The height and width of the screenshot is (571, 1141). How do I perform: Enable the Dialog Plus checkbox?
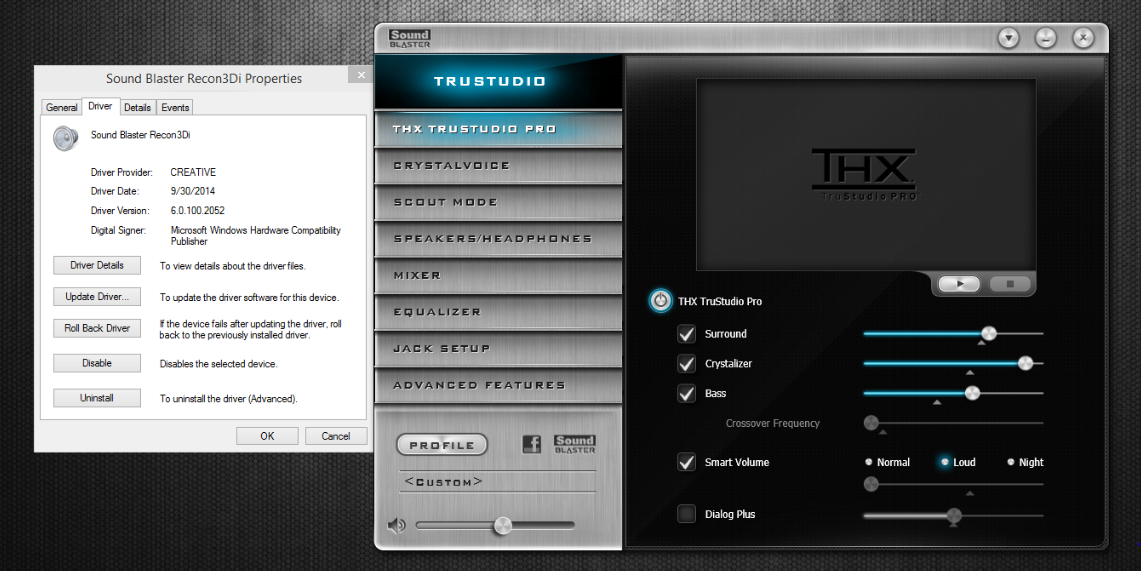coord(686,514)
